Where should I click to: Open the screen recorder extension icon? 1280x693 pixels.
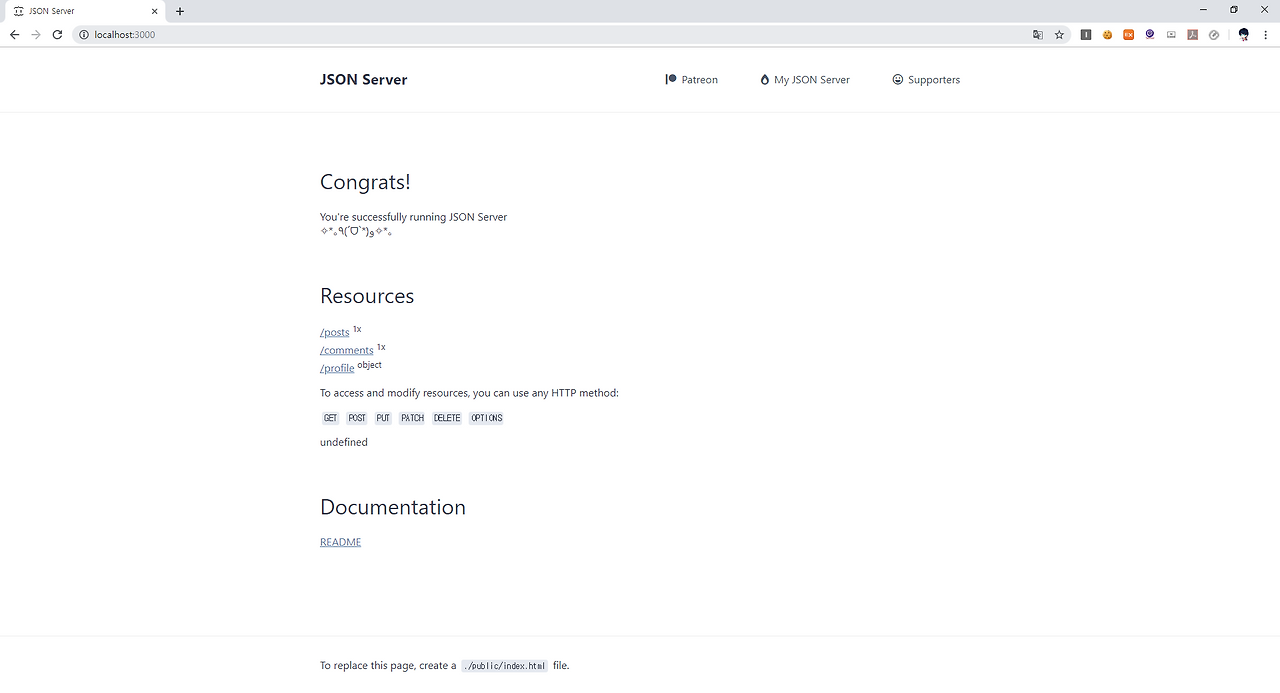(x=1171, y=34)
